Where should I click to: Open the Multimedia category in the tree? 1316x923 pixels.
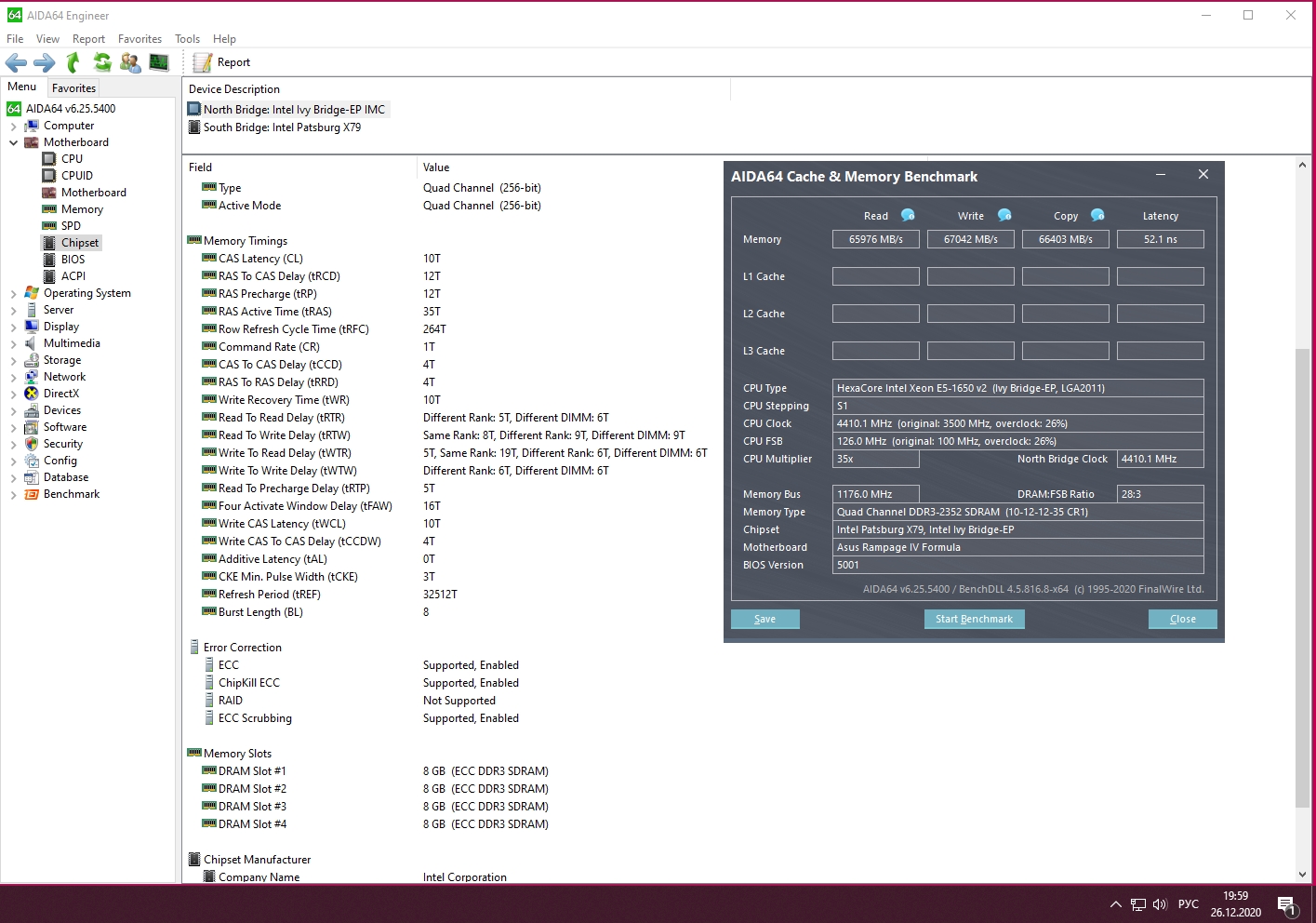tap(72, 343)
